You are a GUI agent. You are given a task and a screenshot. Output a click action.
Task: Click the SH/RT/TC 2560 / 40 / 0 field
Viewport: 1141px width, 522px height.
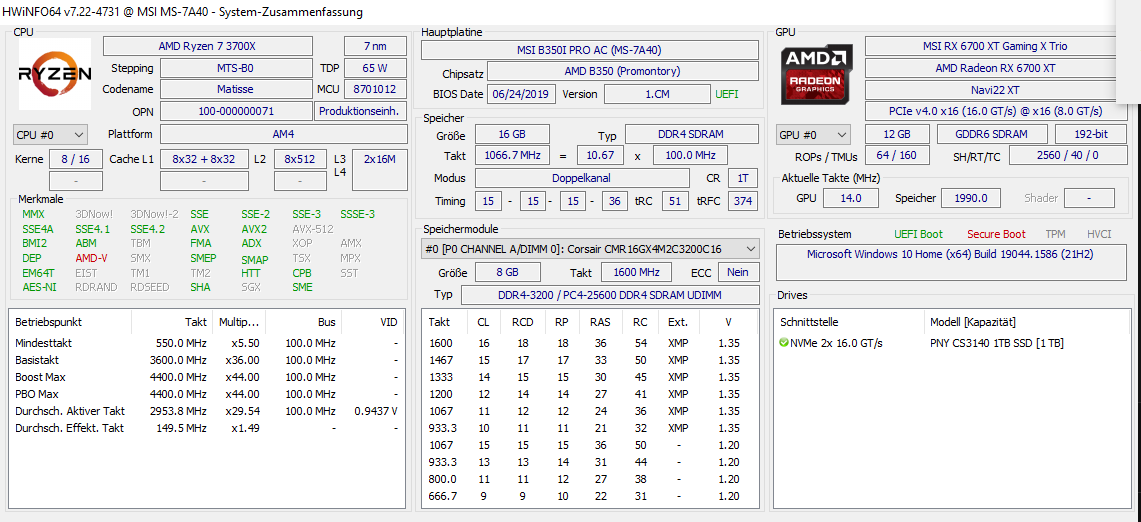(1068, 156)
